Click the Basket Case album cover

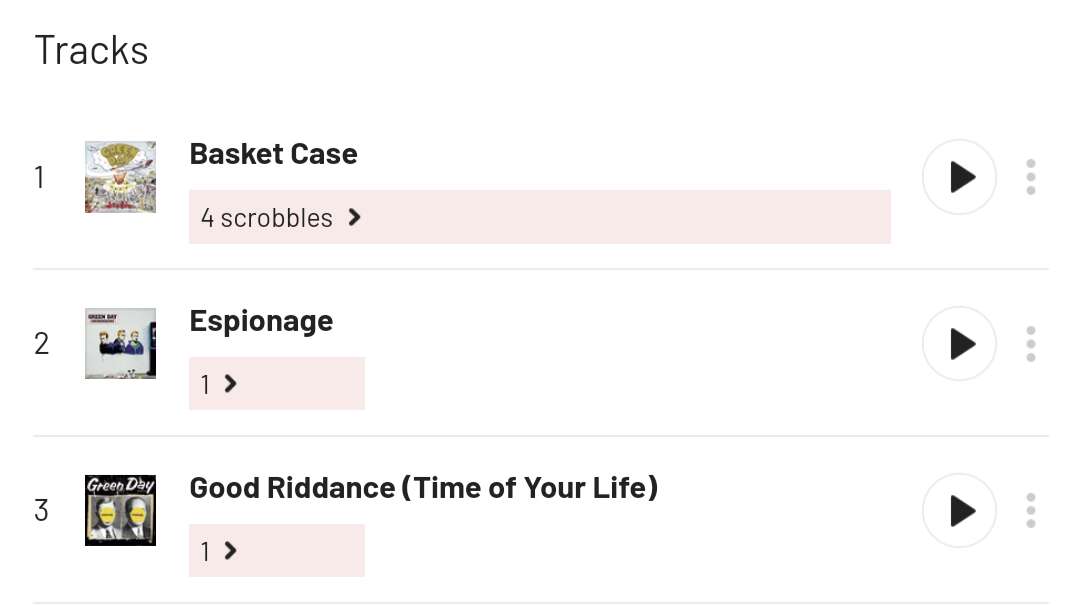120,177
